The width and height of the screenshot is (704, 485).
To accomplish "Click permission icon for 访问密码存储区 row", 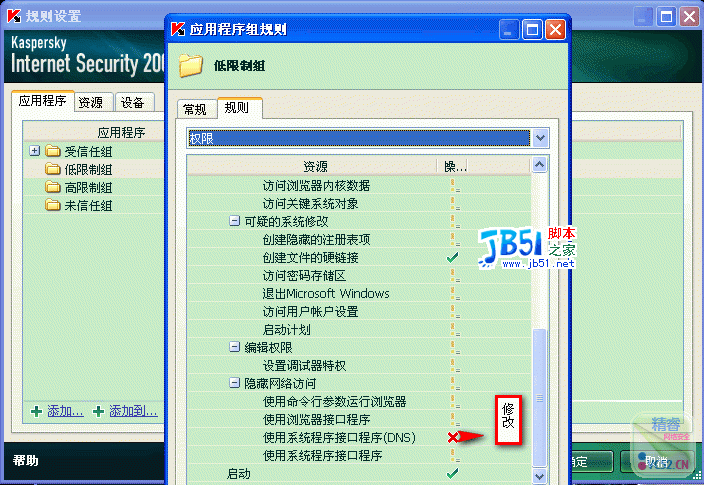I will click(455, 275).
